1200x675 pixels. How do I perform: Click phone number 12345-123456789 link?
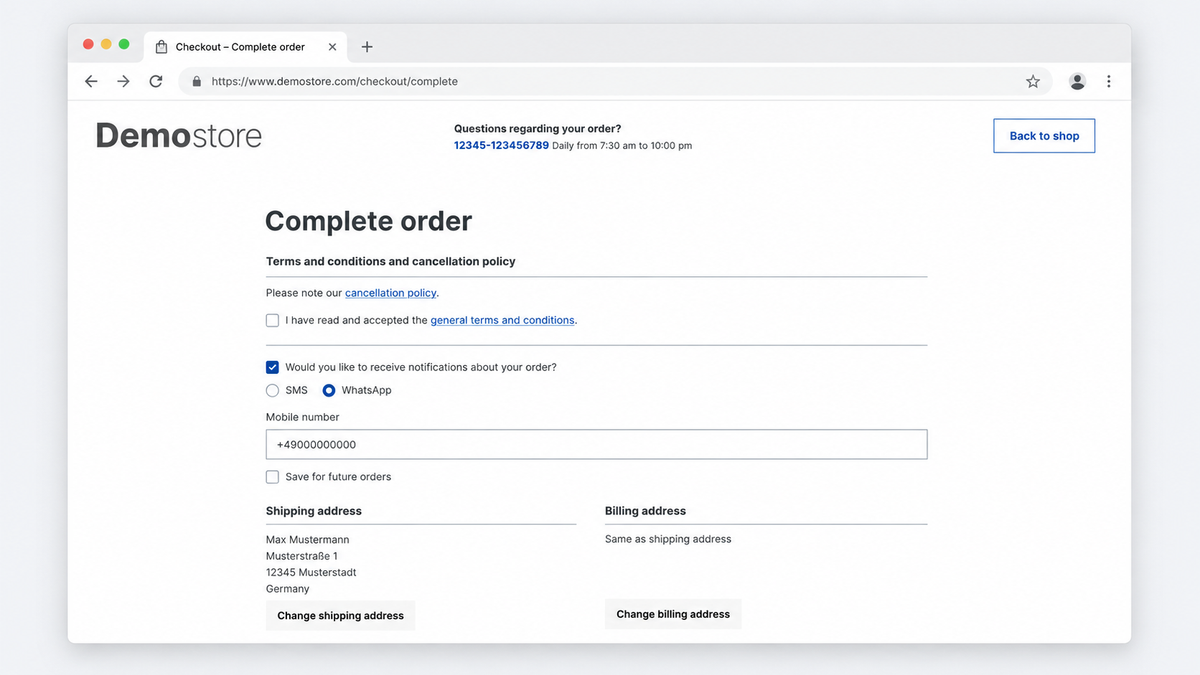tap(501, 146)
